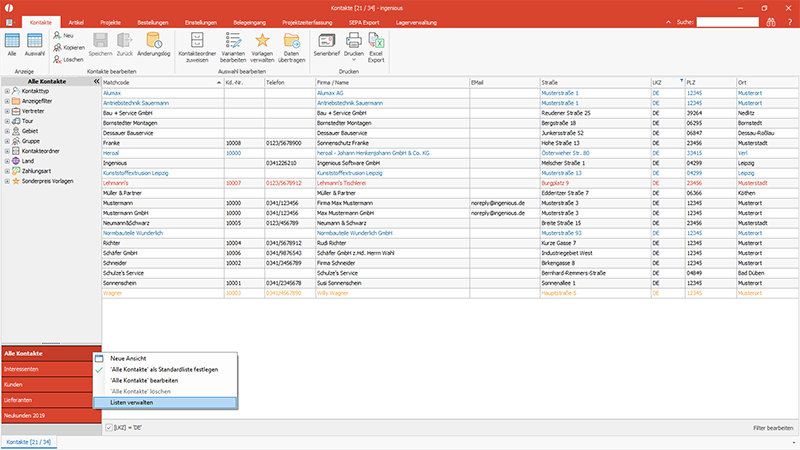Open the Lieferanten list button

coord(51,400)
